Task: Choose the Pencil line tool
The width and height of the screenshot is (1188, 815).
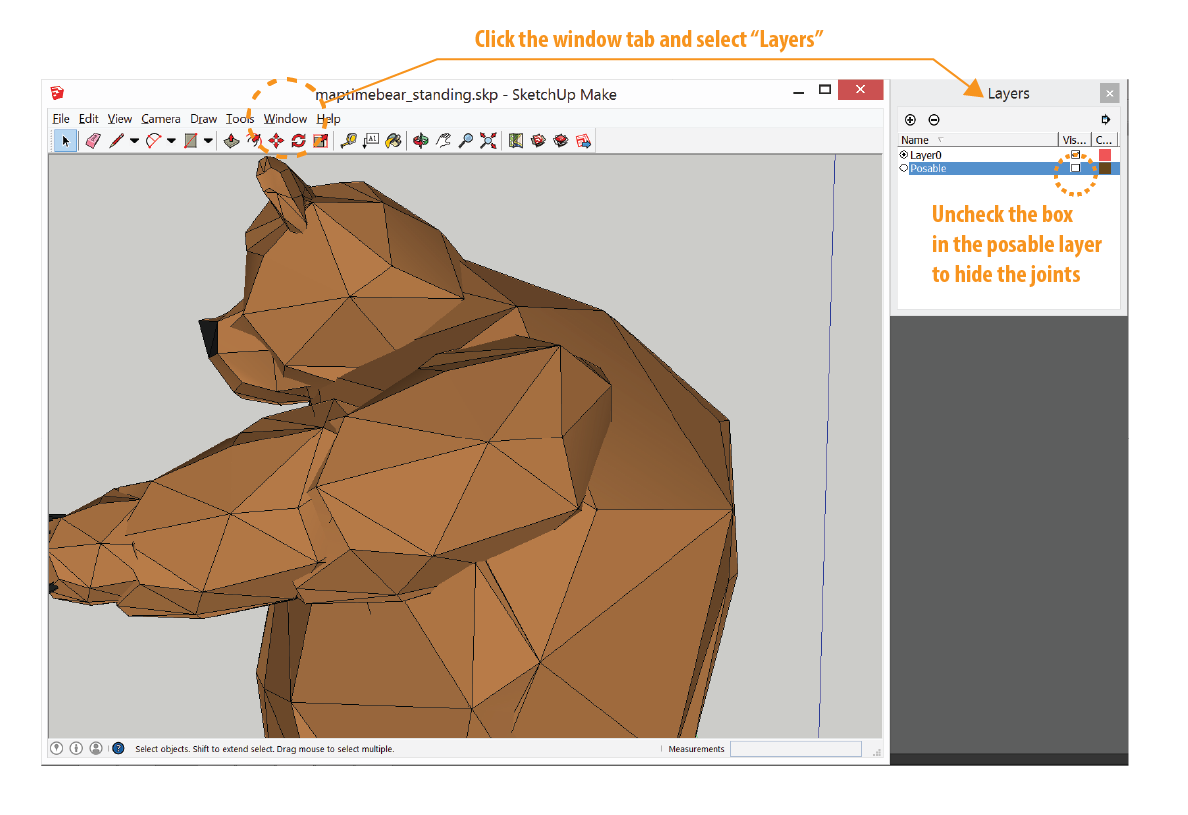Action: click(x=116, y=141)
